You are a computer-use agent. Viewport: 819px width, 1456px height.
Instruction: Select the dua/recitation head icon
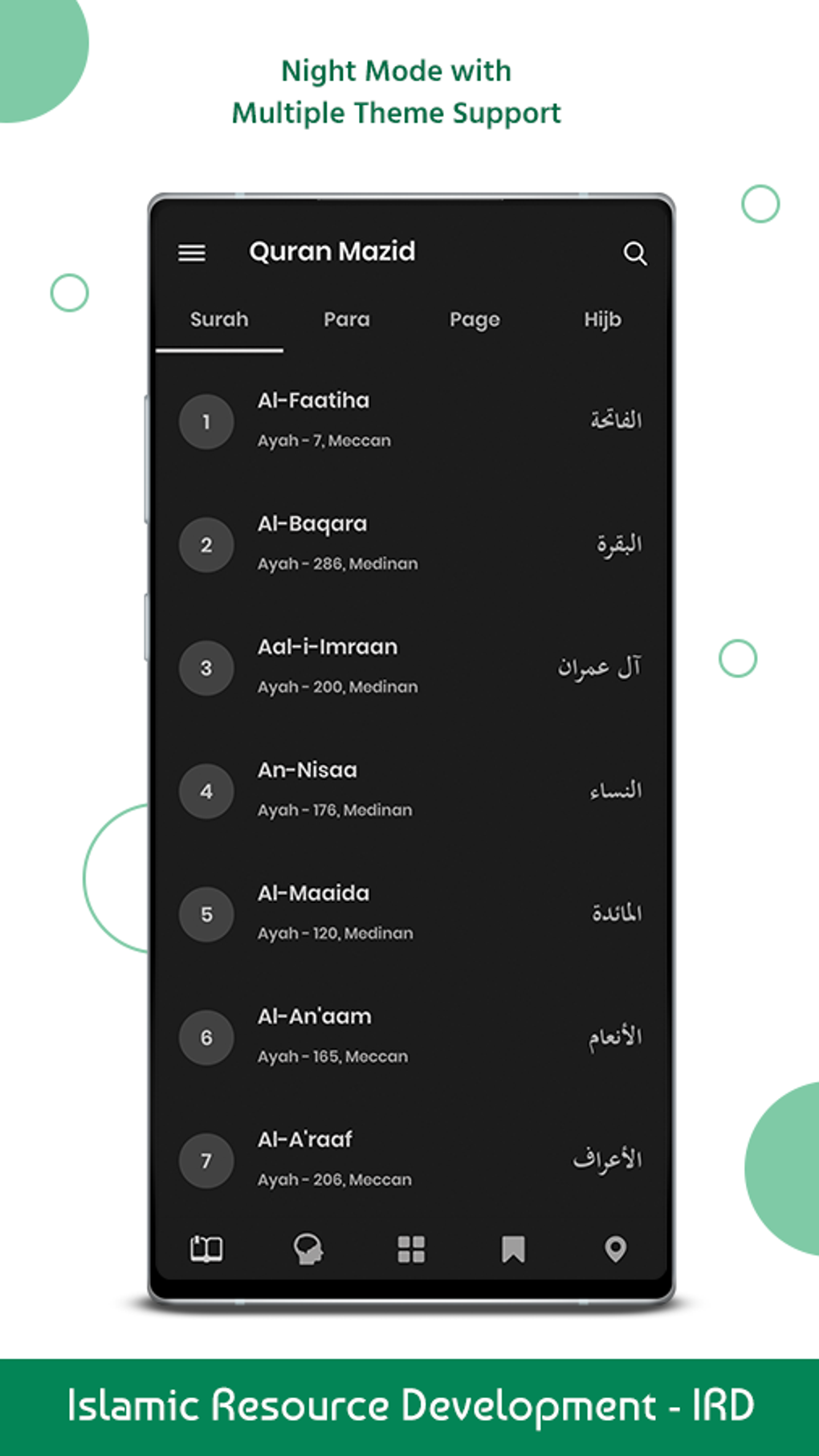coord(308,1249)
